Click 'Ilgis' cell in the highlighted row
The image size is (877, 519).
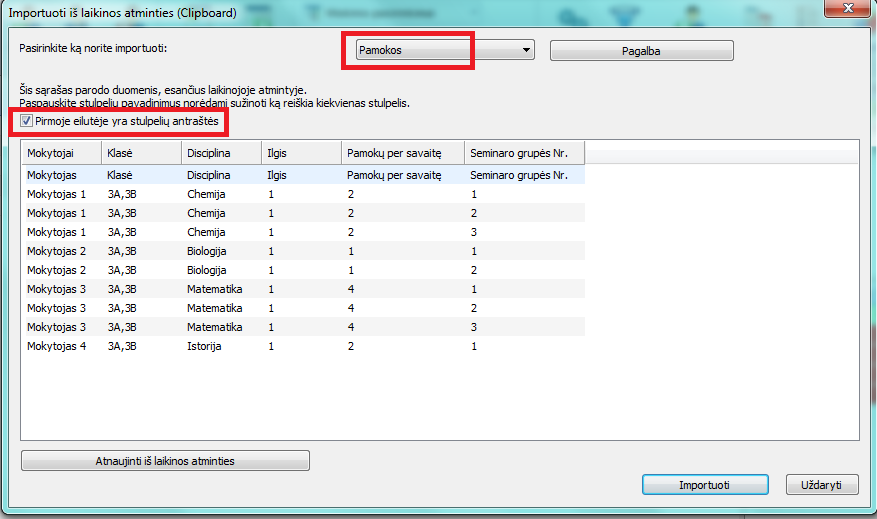(277, 175)
